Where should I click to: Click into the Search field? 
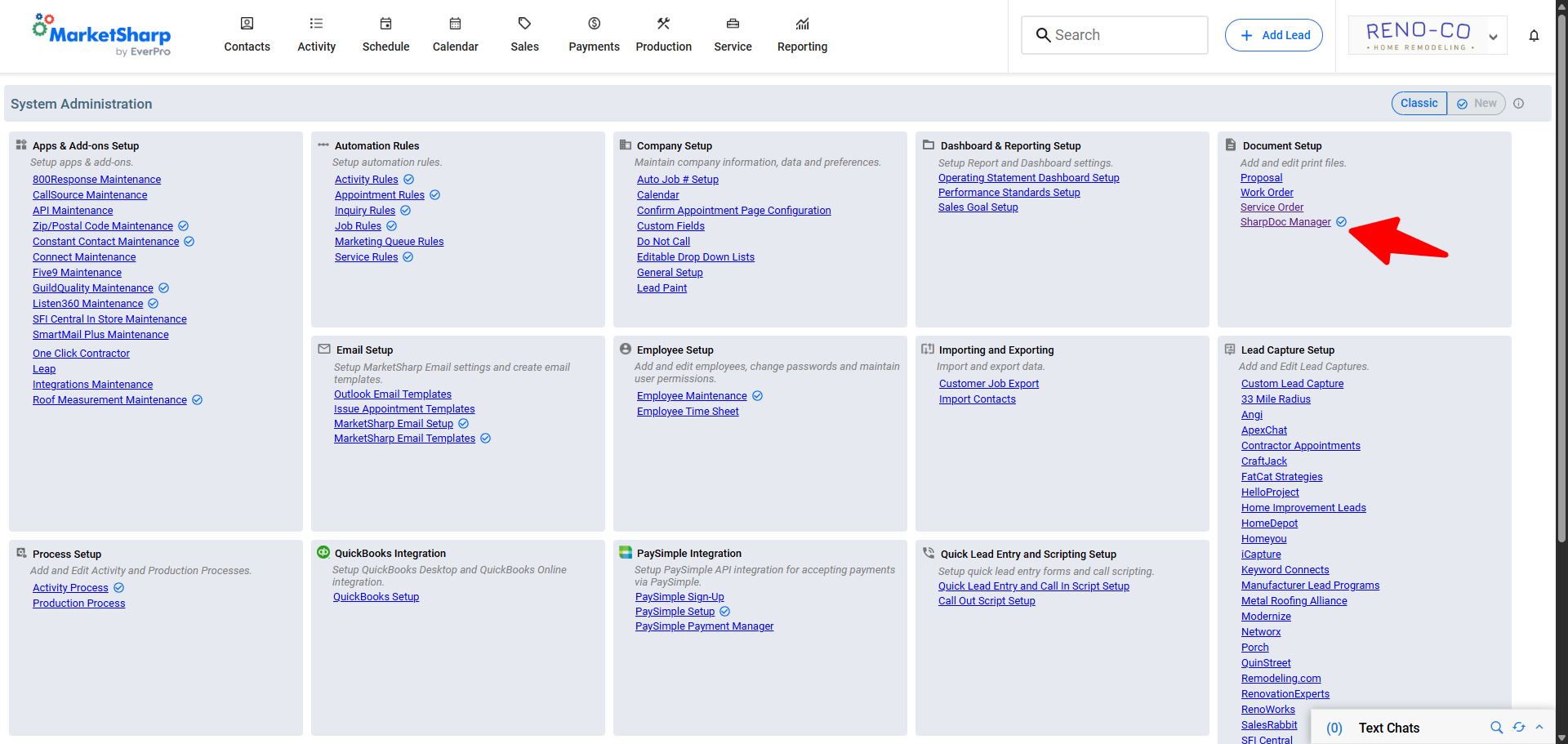click(1114, 35)
